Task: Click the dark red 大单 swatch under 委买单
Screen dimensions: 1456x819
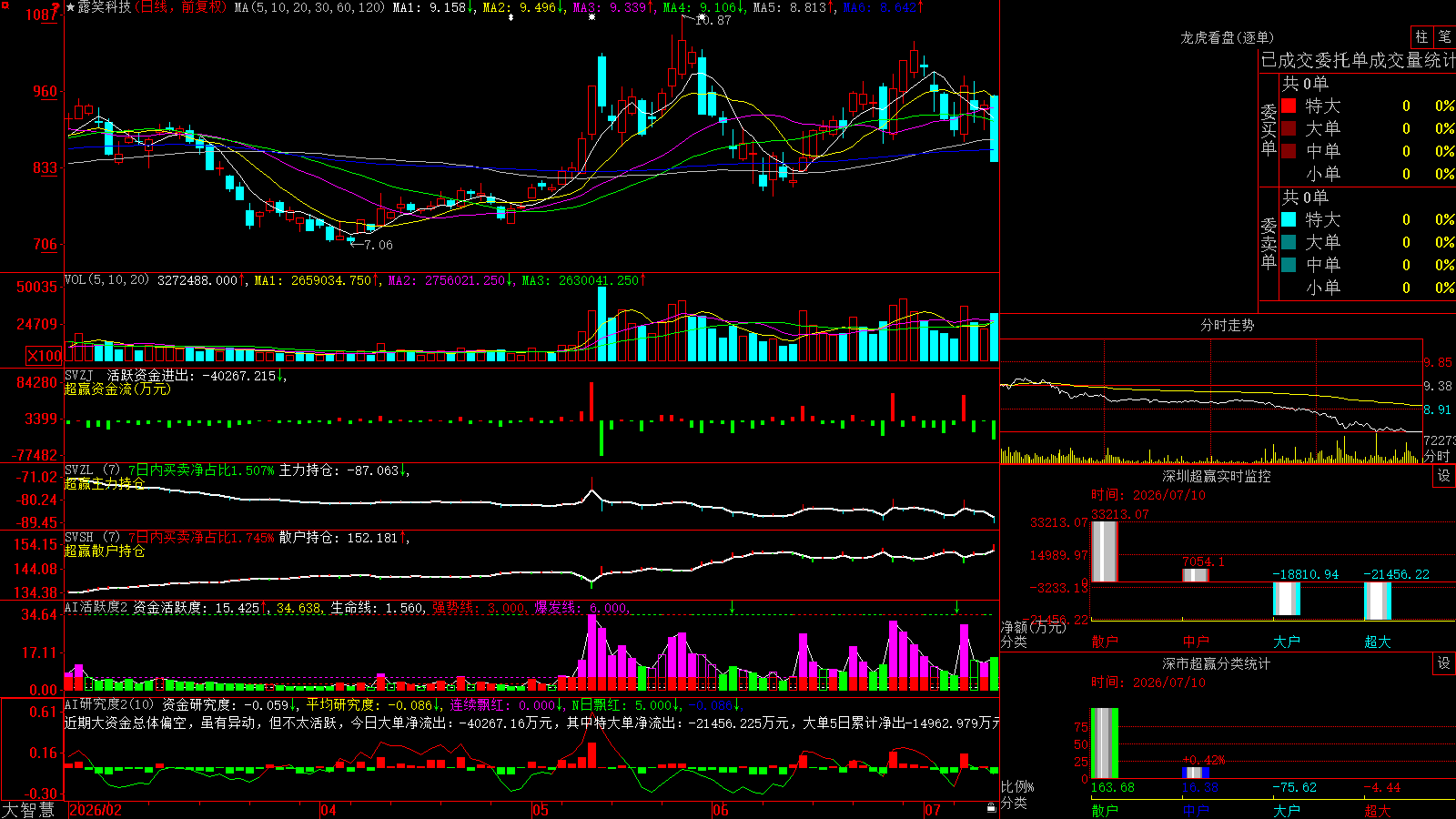Action: point(1289,128)
